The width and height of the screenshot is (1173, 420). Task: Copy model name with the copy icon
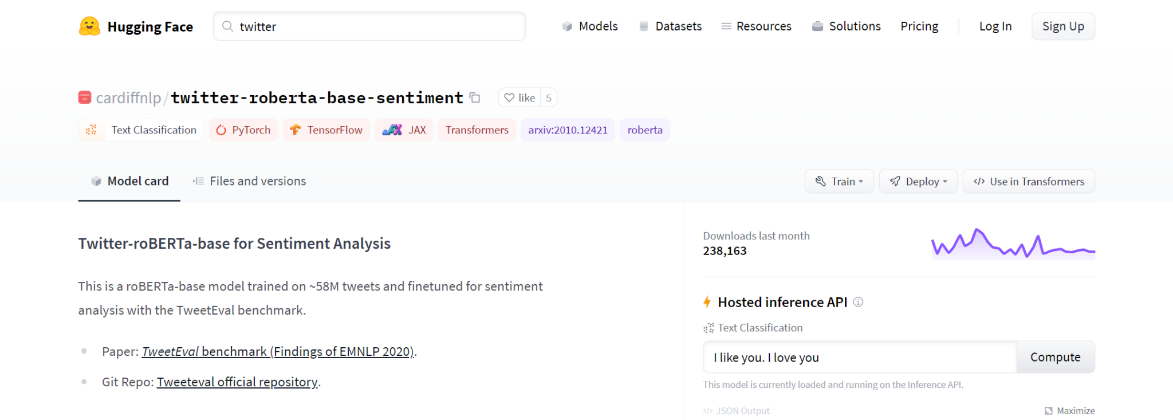pos(475,98)
